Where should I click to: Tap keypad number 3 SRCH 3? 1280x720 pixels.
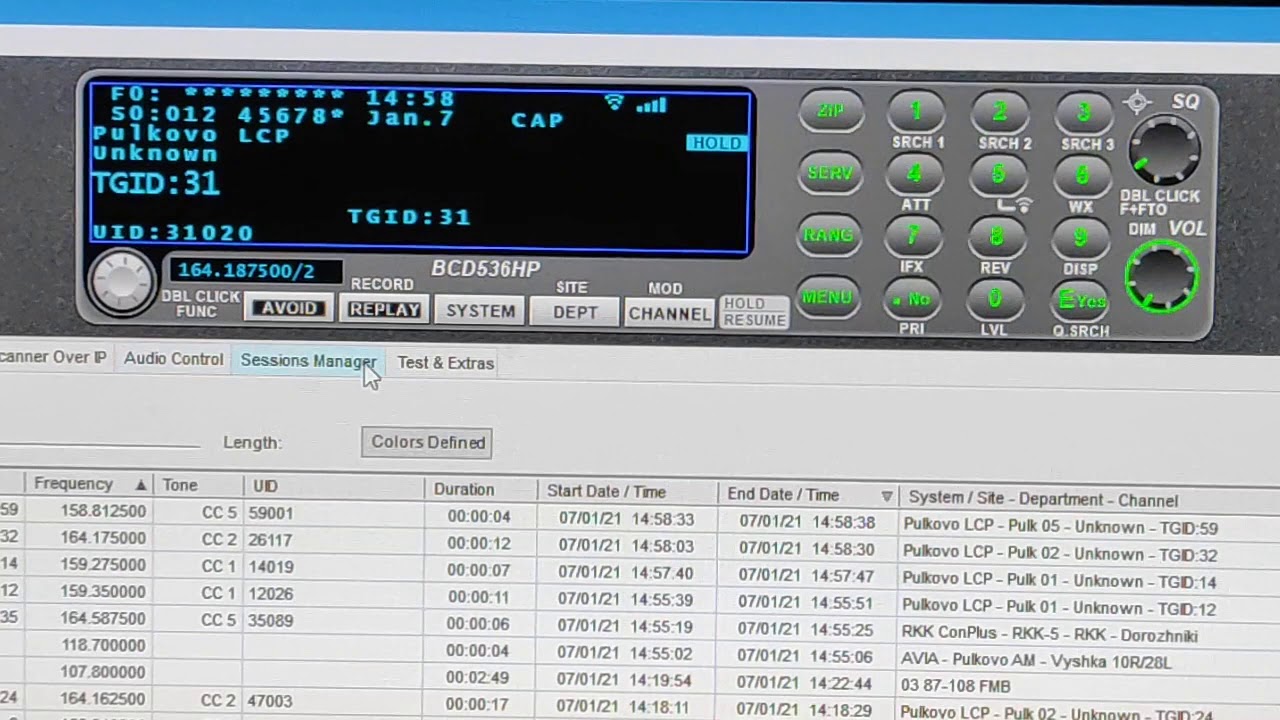pos(1083,113)
